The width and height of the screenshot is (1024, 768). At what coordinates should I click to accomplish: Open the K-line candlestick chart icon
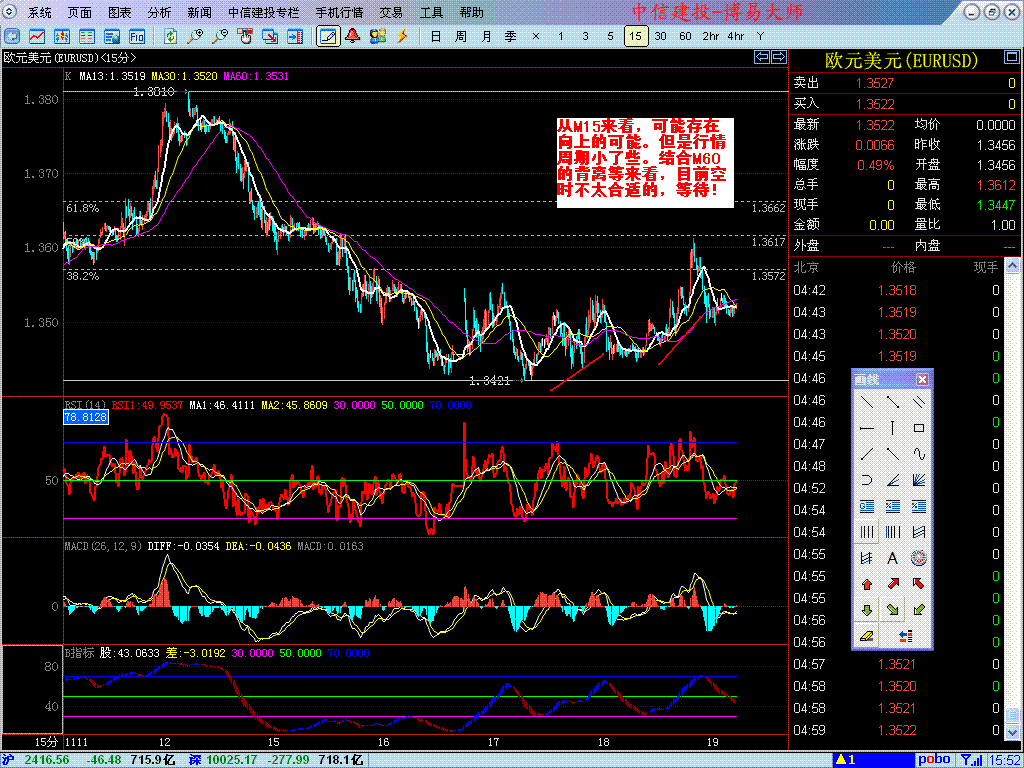(x=62, y=36)
